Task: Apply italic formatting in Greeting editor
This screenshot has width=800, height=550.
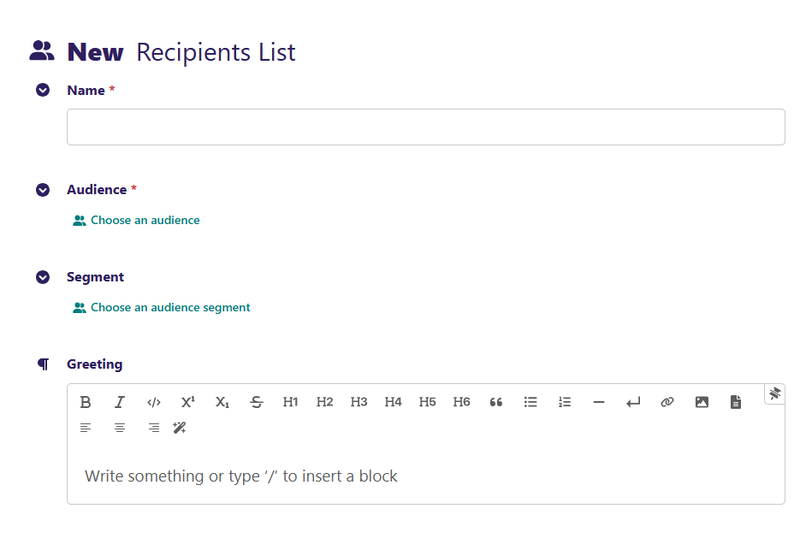Action: [x=120, y=402]
